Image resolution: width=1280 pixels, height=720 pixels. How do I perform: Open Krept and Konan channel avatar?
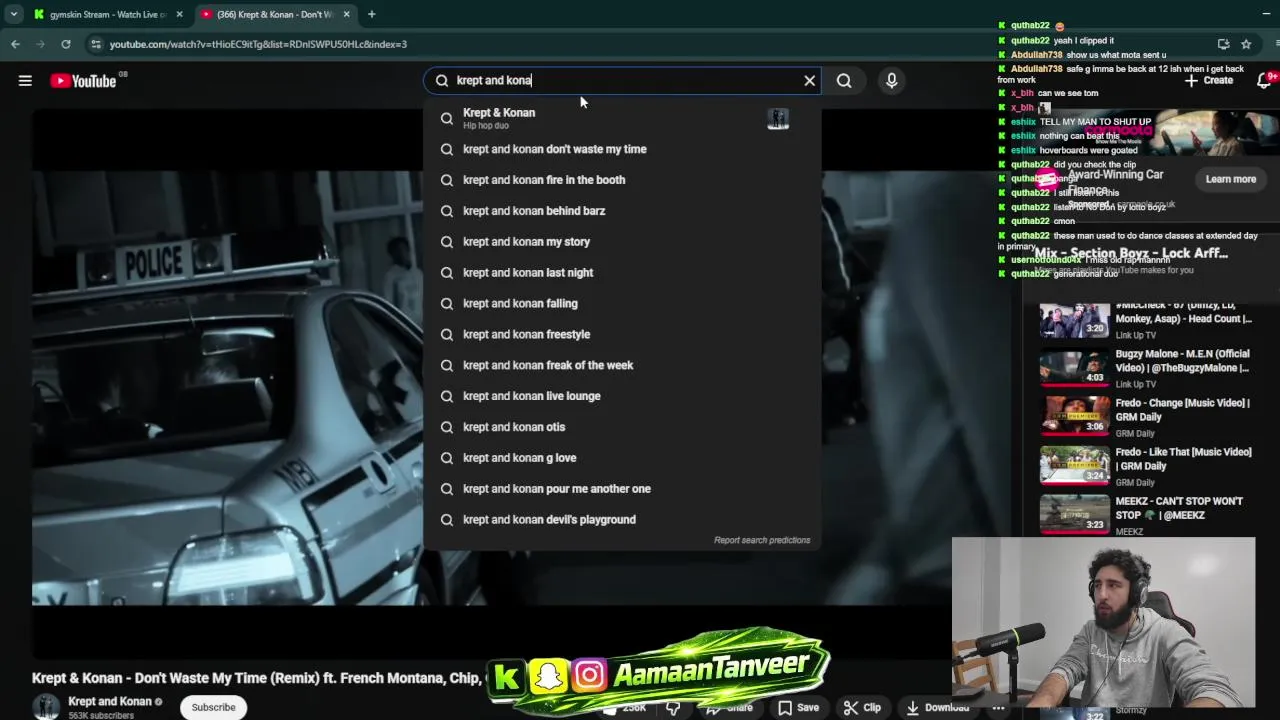[46, 707]
